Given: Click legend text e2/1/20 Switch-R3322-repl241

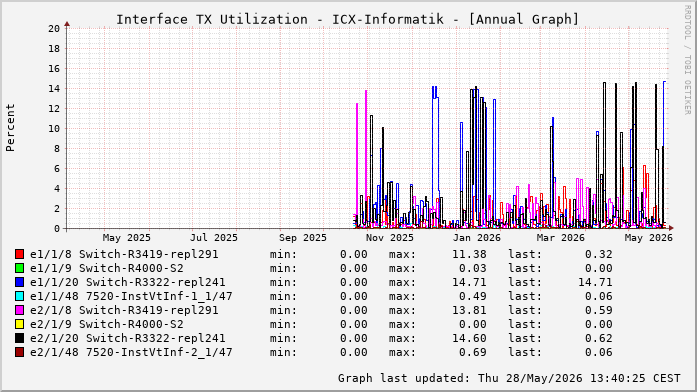Looking at the screenshot, I should tap(128, 338).
